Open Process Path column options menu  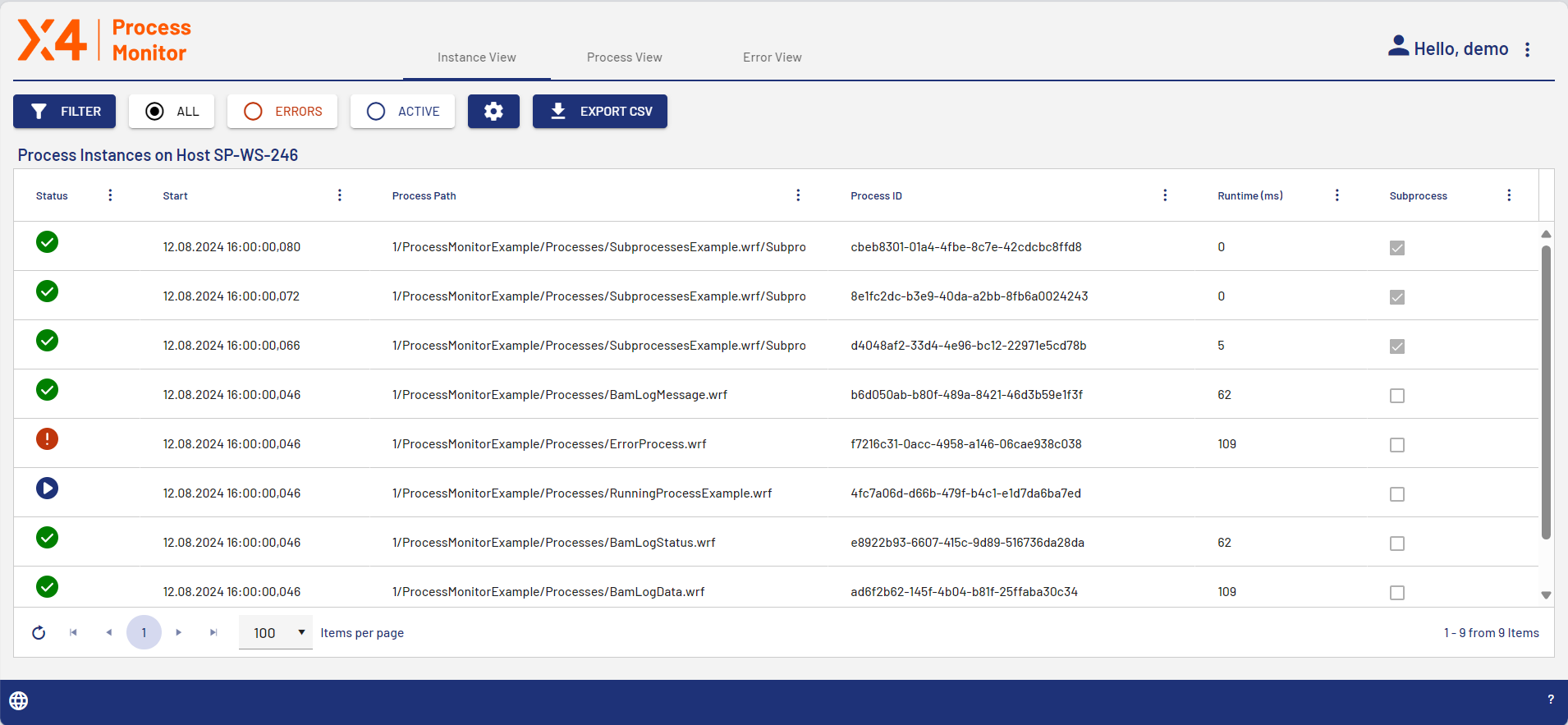click(798, 195)
